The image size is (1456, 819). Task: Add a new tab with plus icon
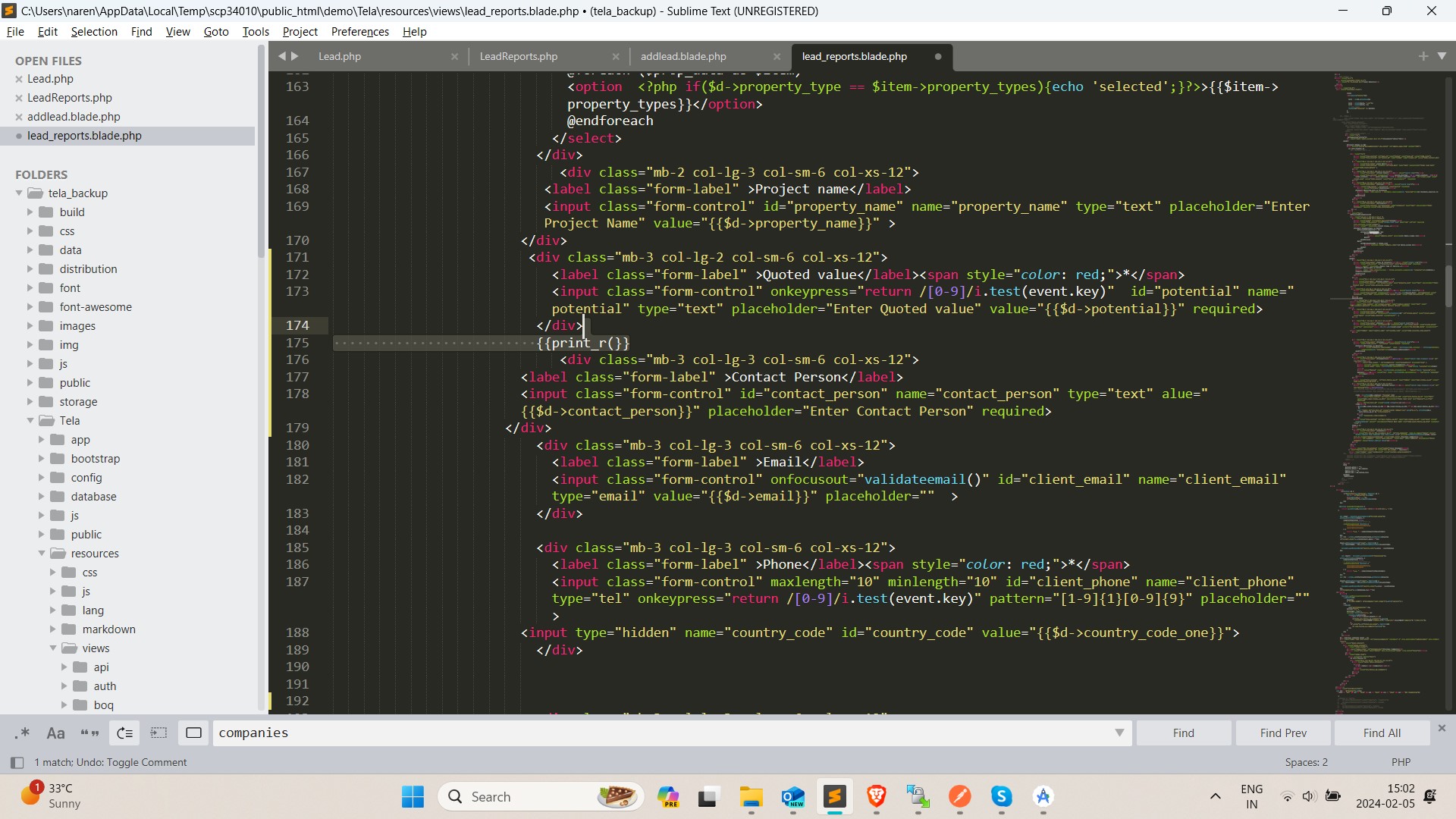click(x=1423, y=56)
